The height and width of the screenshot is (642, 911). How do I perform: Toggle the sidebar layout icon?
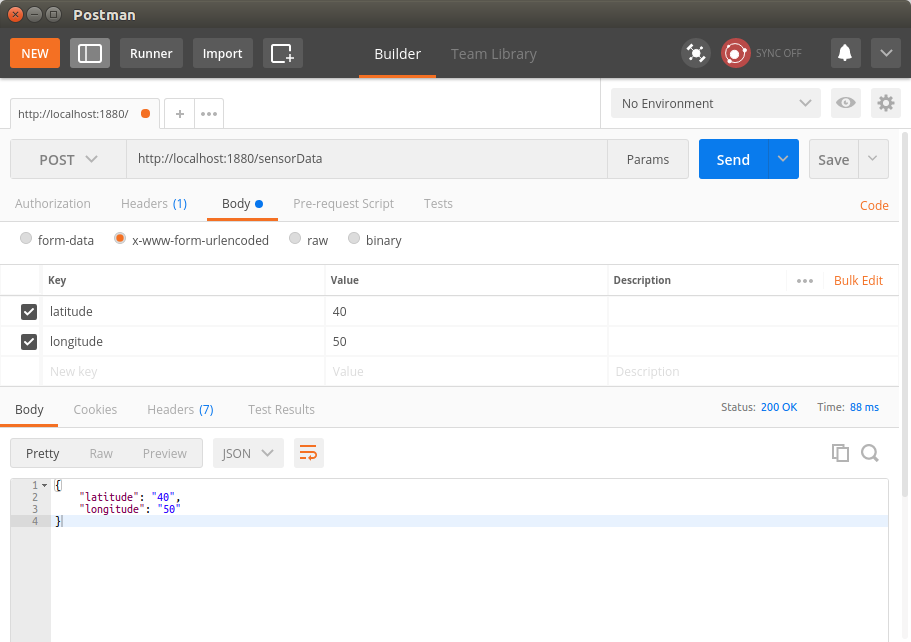90,53
